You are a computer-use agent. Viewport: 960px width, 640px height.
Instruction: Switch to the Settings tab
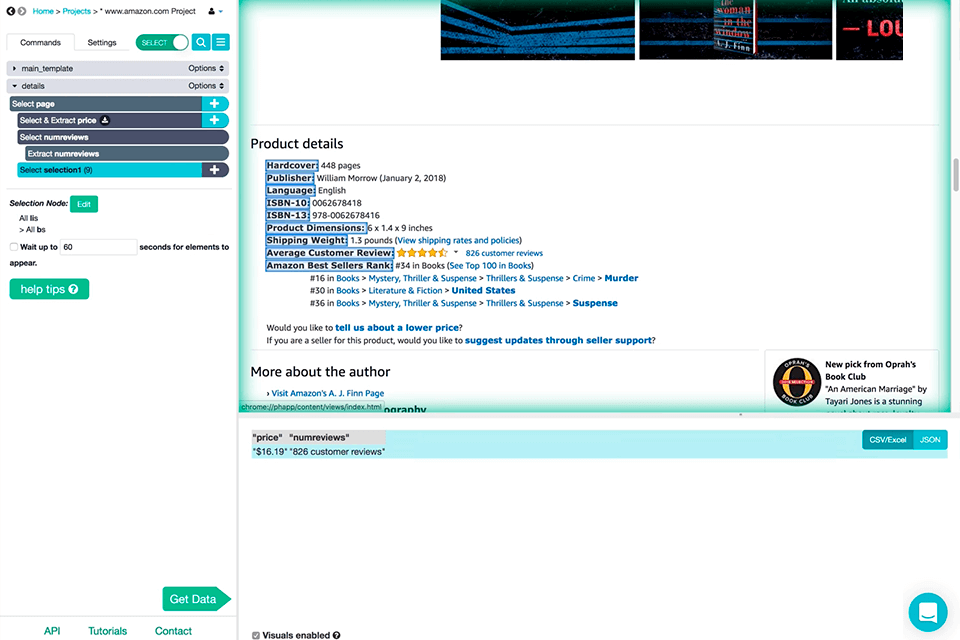[102, 42]
